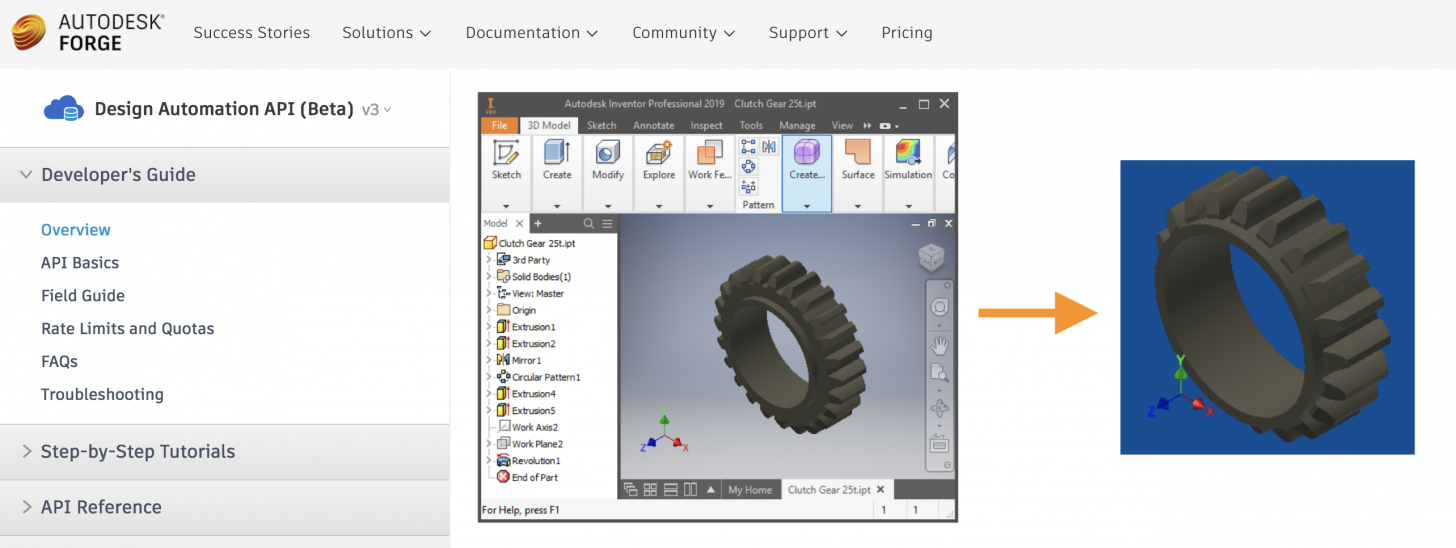Expand the Solid Bodies(1) tree node
1456x548 pixels.
click(x=489, y=277)
